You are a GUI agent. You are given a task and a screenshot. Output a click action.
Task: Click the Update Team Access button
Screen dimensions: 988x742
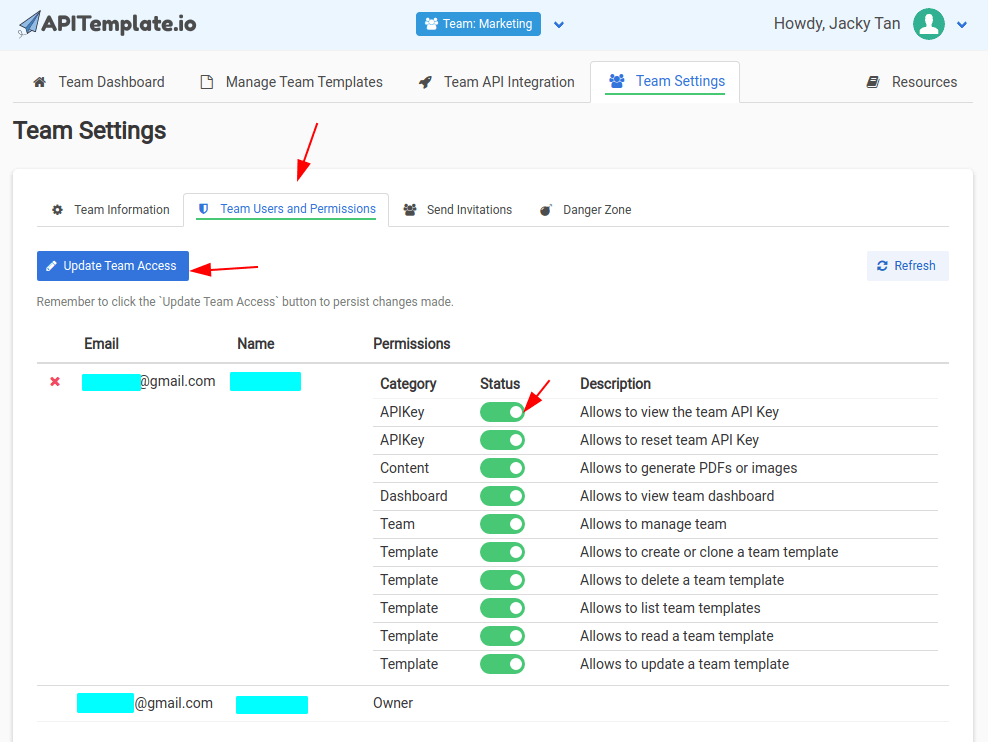(x=112, y=266)
